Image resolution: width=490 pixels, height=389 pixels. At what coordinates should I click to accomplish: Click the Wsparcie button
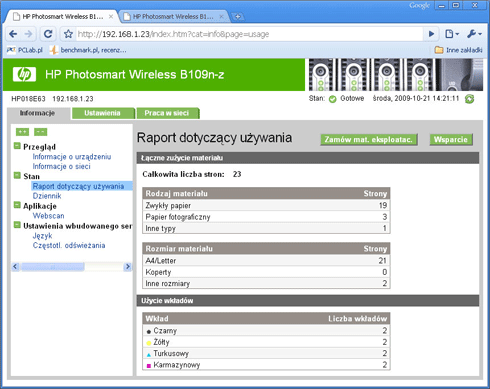[451, 139]
